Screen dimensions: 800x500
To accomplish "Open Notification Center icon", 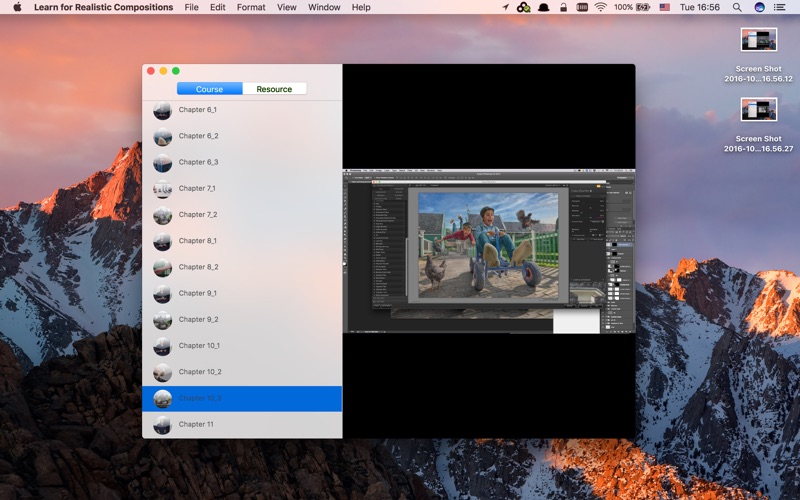I will click(779, 7).
